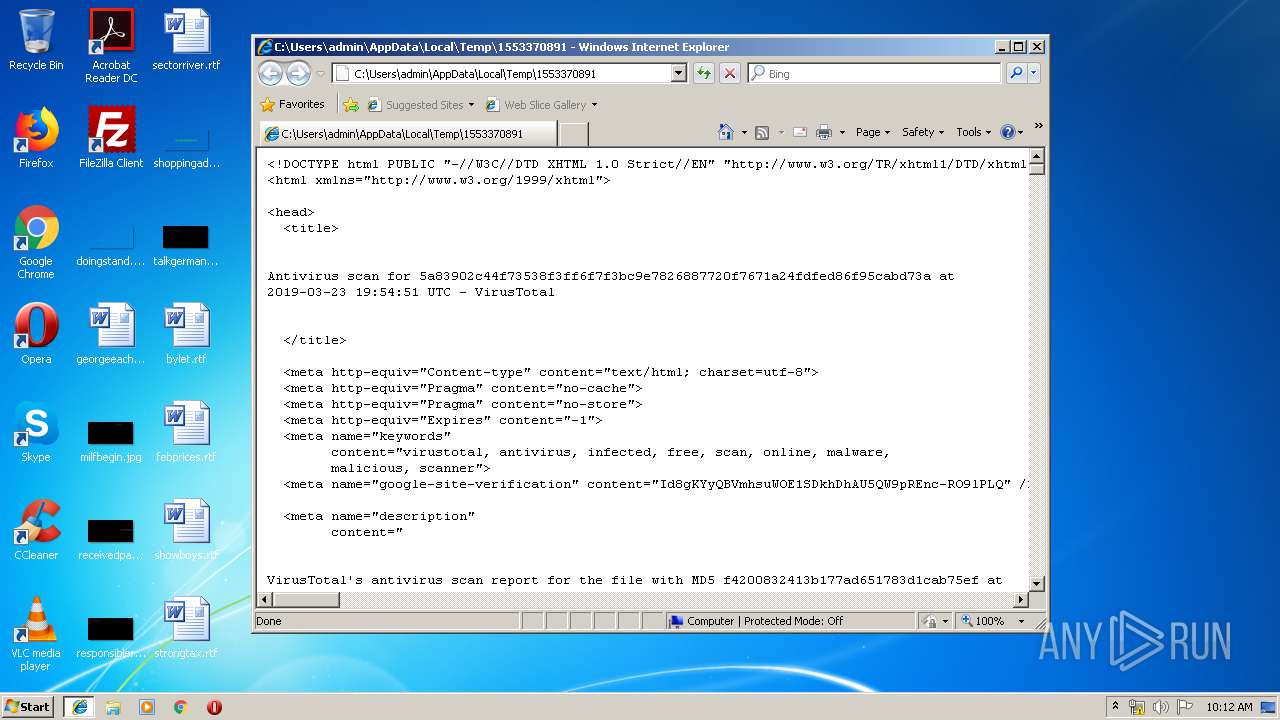1280x720 pixels.
Task: Click the horizontal scrollbar left arrow
Action: point(266,600)
